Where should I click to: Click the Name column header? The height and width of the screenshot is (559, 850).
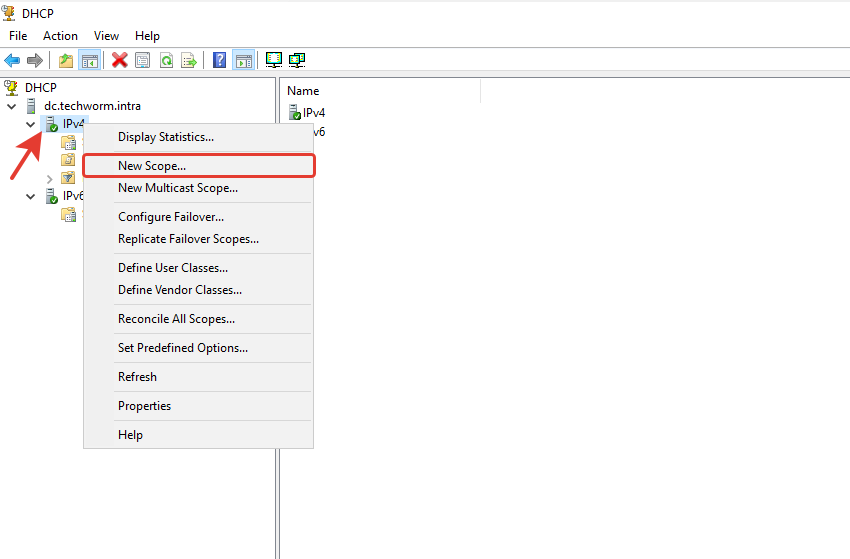coord(303,91)
